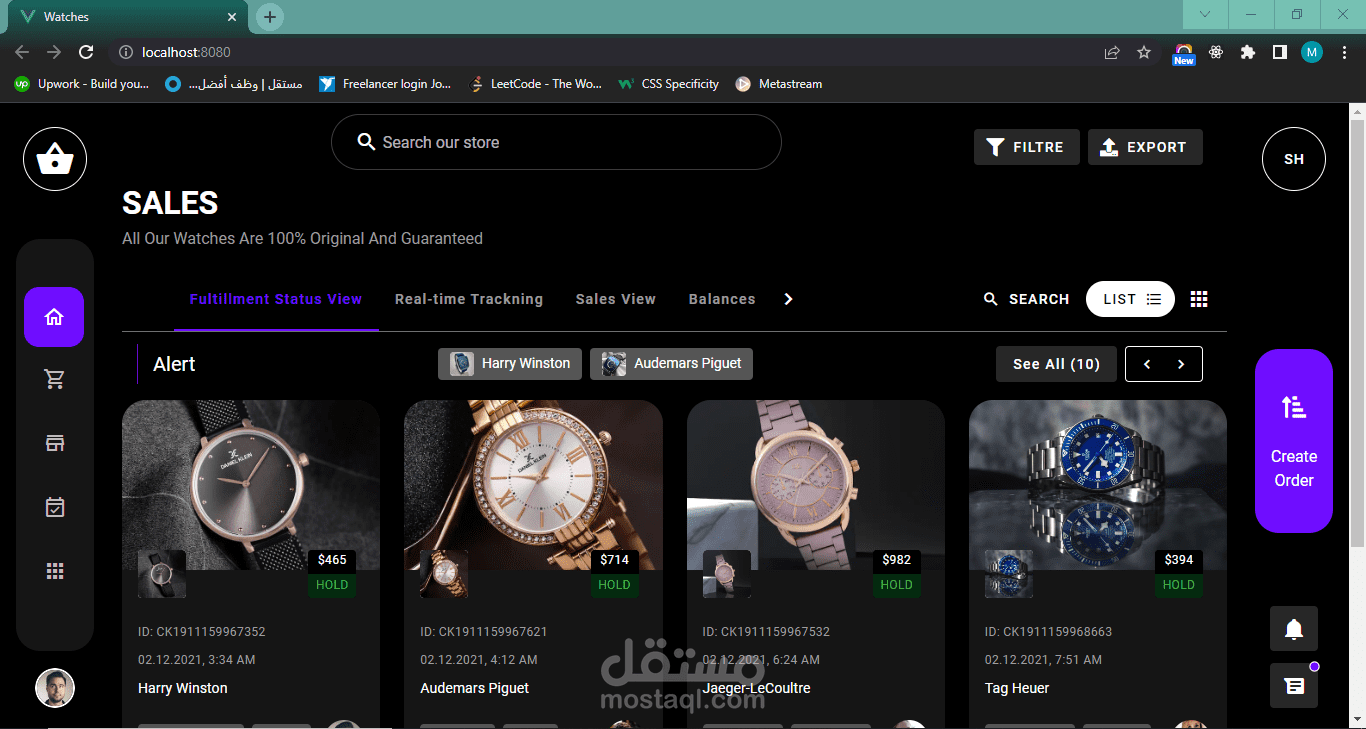Open the store icon in sidebar
The height and width of the screenshot is (729, 1366).
coord(55,443)
